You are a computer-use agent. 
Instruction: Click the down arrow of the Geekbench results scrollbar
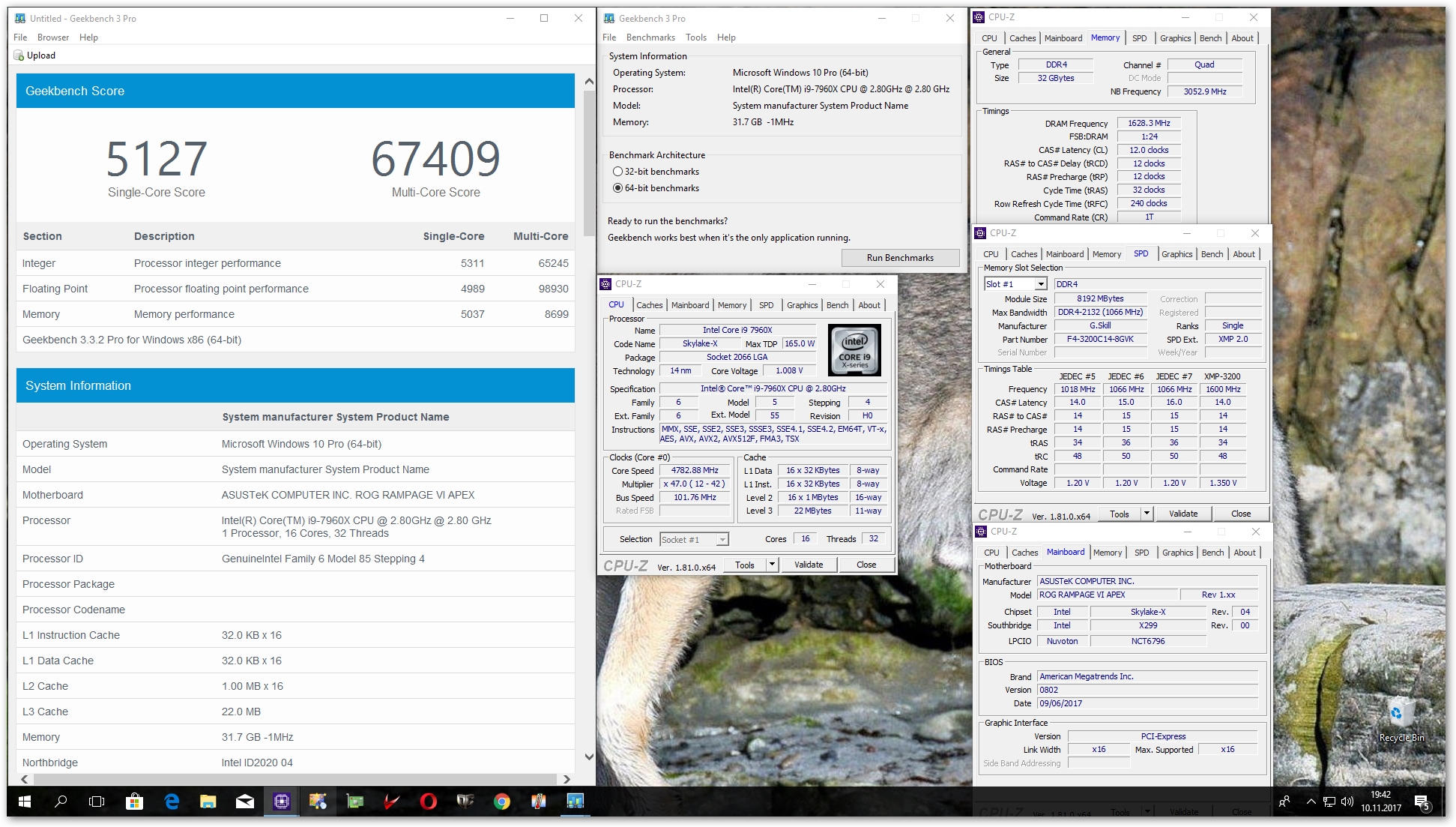coord(589,757)
